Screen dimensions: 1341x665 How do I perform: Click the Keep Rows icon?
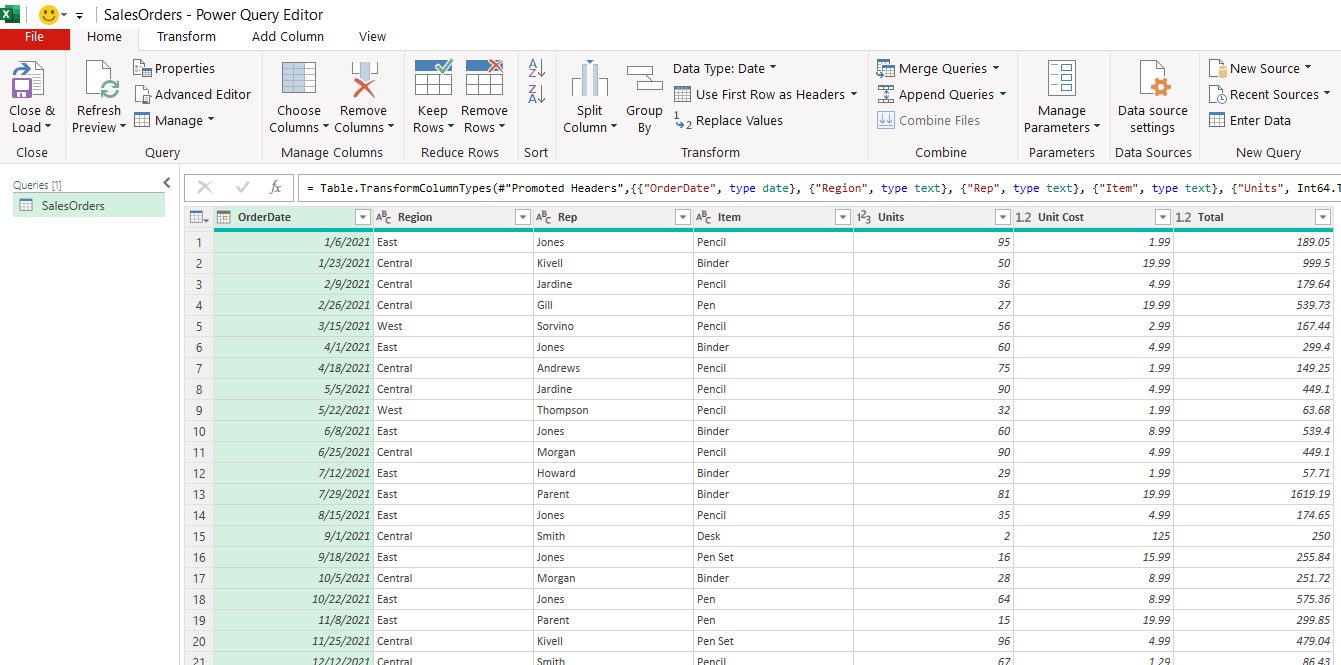(433, 78)
